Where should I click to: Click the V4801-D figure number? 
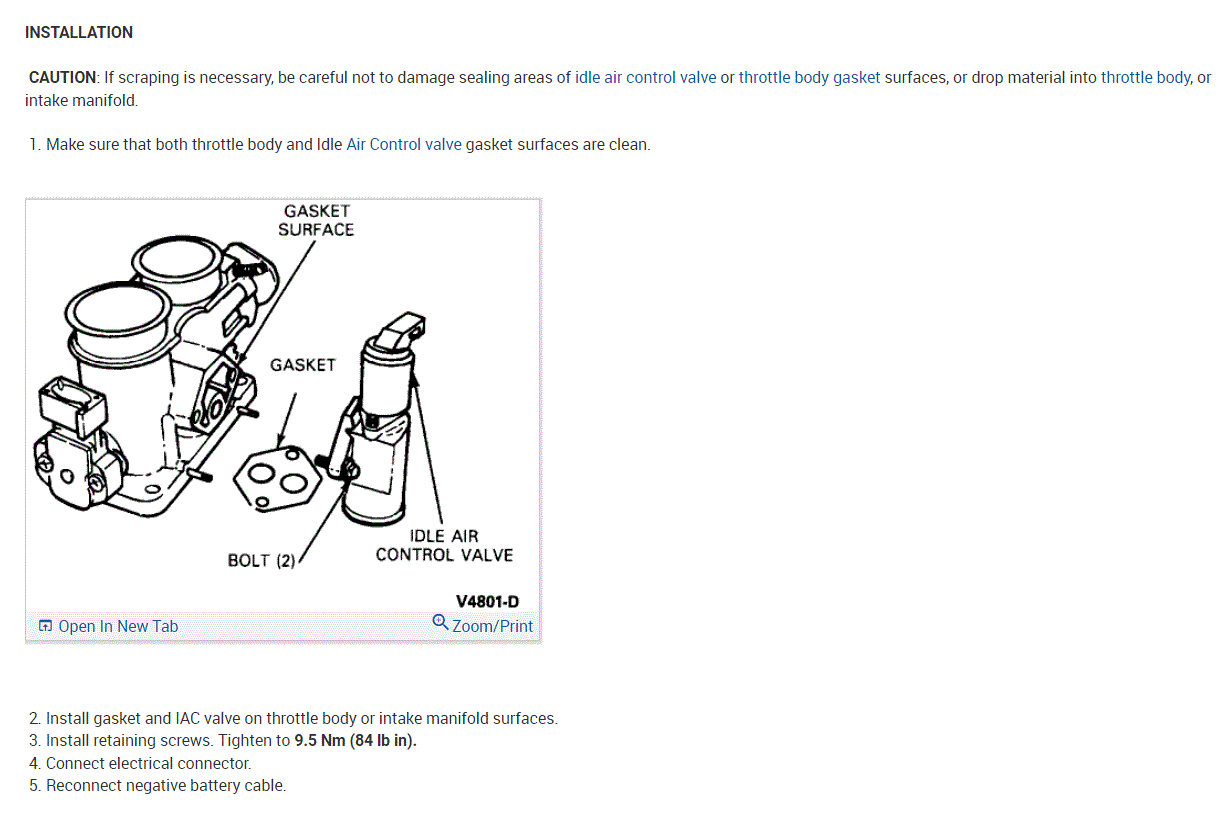coord(487,601)
